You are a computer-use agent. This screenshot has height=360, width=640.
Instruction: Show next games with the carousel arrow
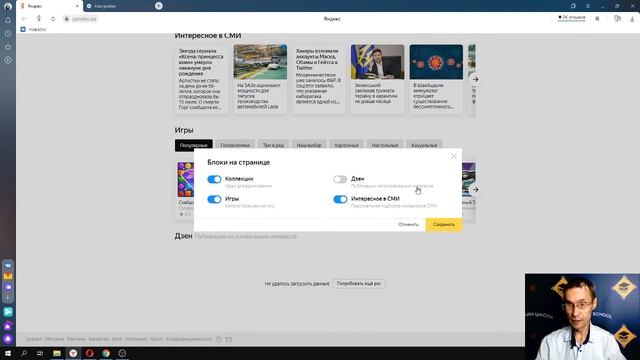point(476,189)
